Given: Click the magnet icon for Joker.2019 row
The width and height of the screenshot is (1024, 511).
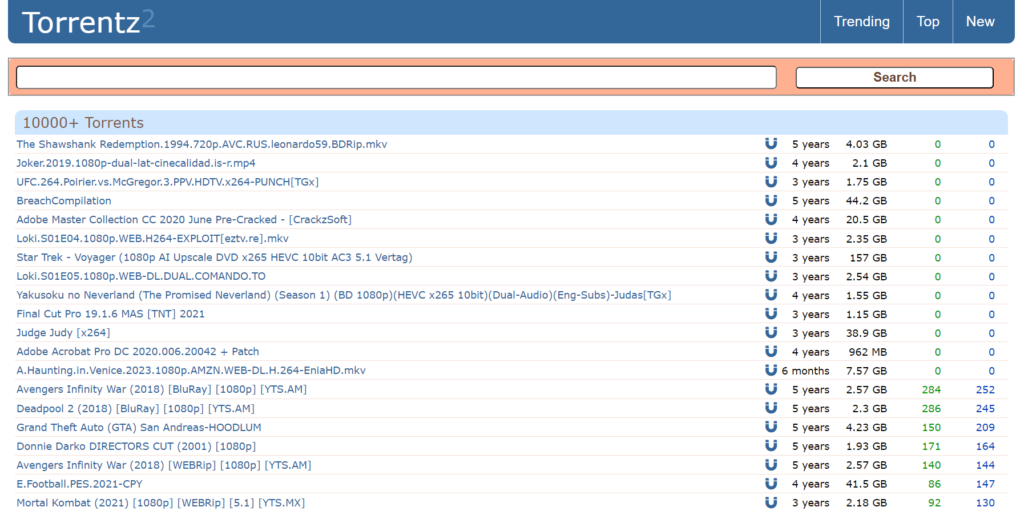Looking at the screenshot, I should (771, 163).
